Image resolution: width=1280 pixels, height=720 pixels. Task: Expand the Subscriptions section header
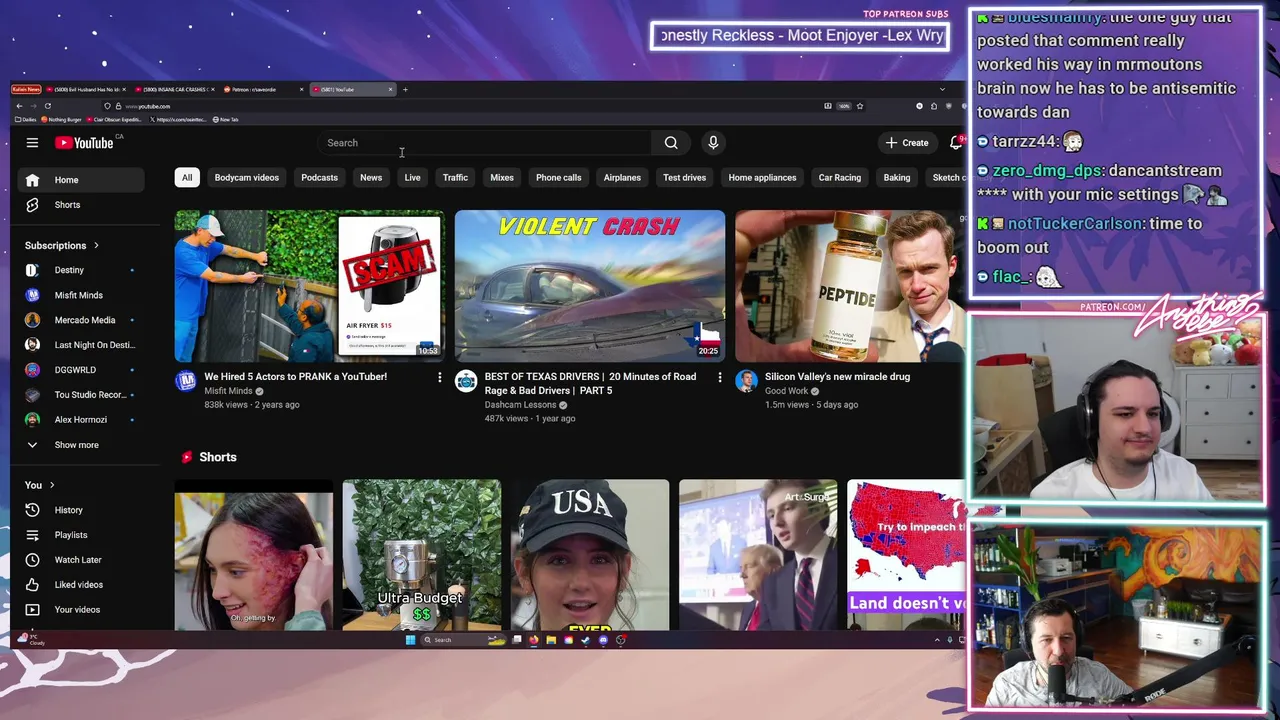[x=62, y=245]
